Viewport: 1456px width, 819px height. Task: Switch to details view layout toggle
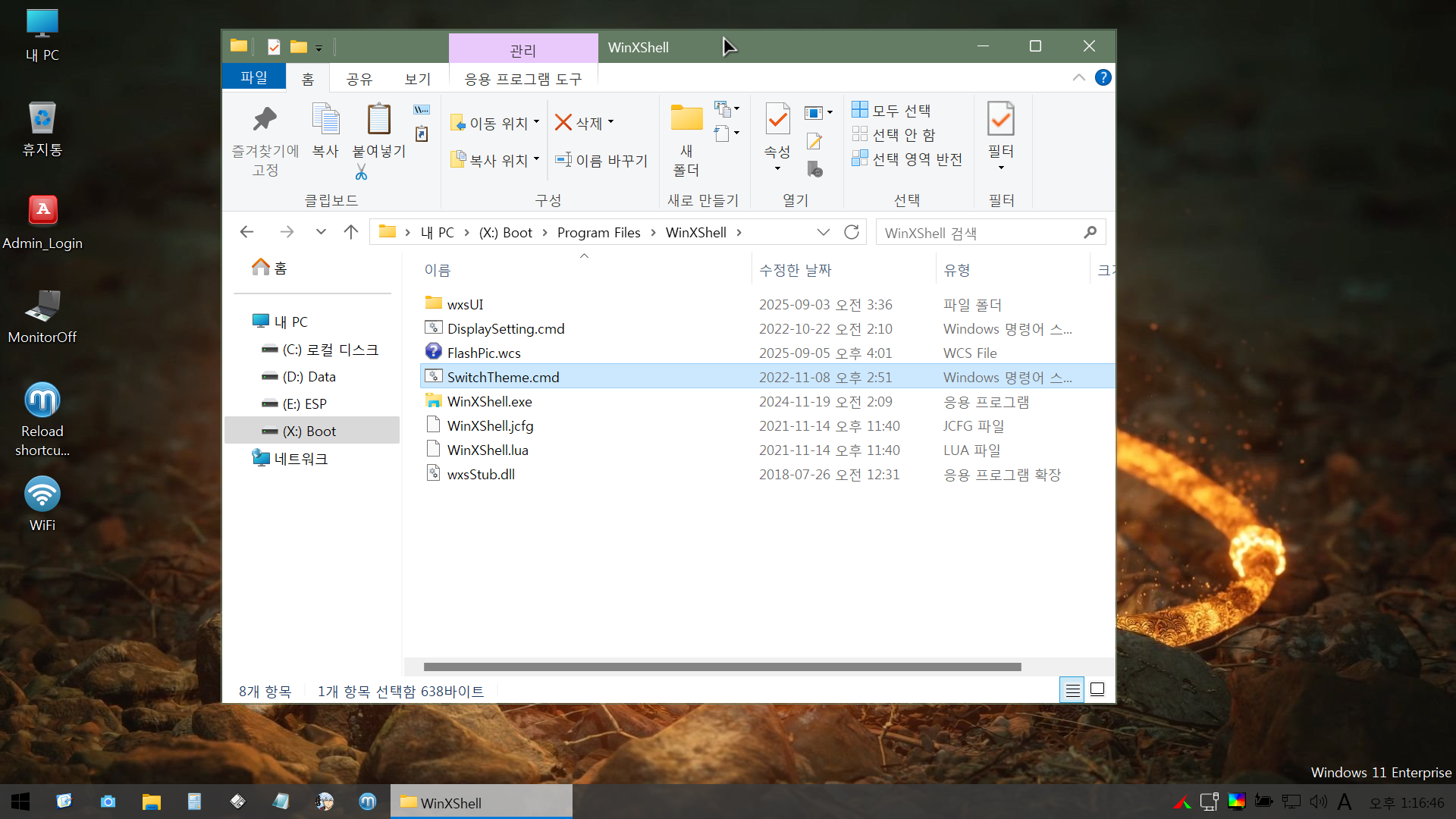pyautogui.click(x=1072, y=690)
